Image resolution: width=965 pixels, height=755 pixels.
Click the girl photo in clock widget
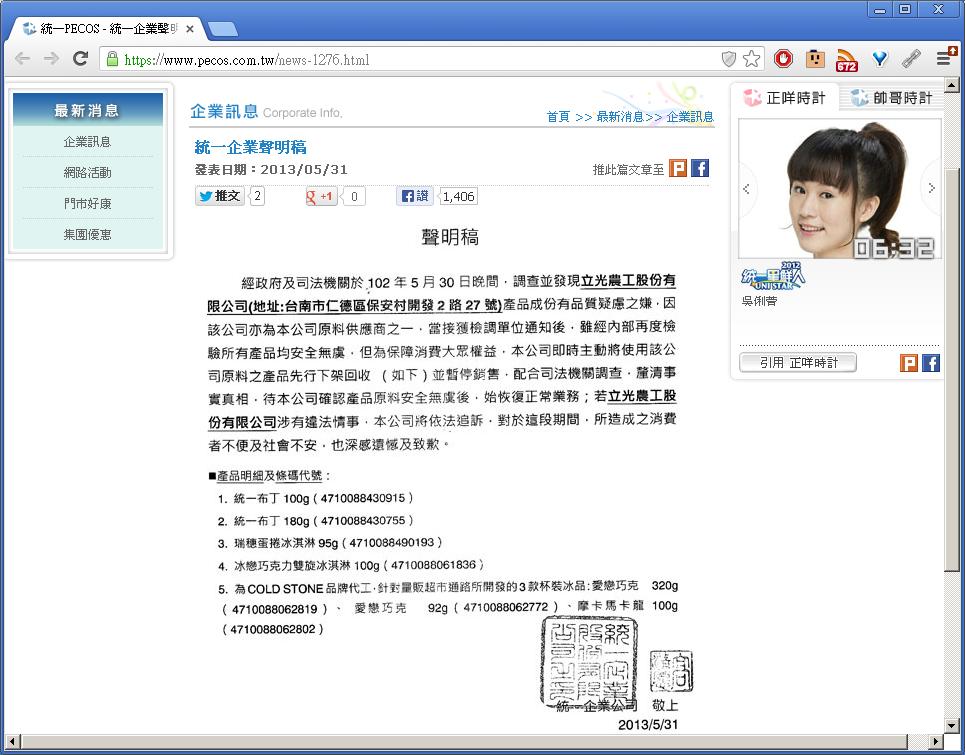click(839, 188)
